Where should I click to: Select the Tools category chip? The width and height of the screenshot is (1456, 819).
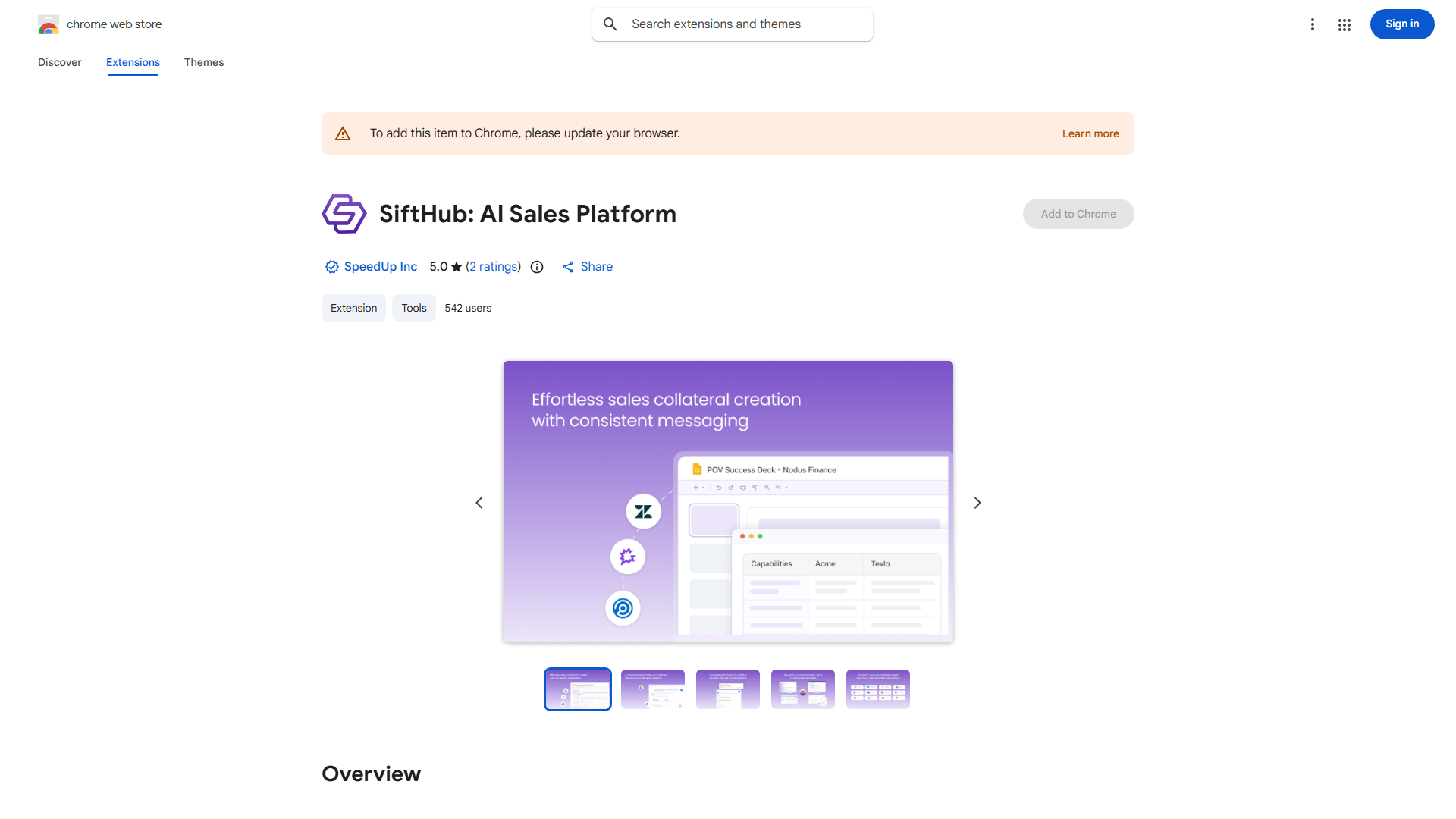coord(413,308)
